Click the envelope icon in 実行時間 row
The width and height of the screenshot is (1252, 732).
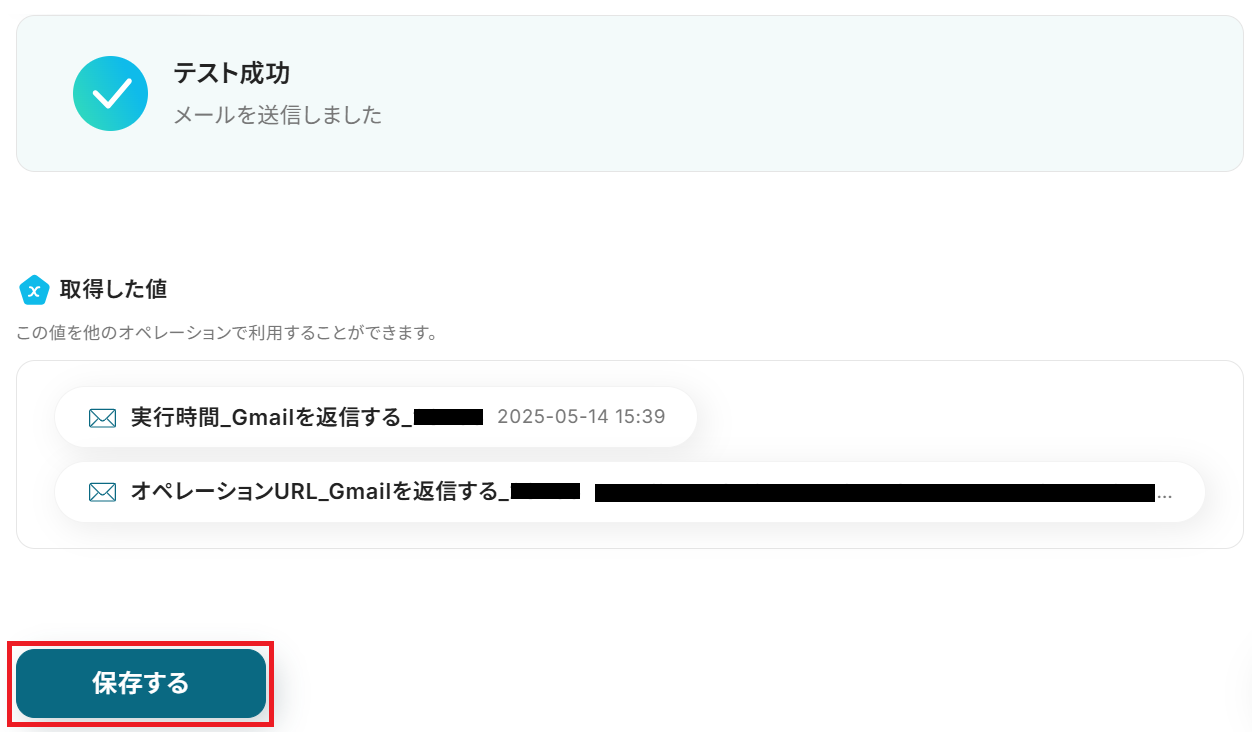point(103,418)
